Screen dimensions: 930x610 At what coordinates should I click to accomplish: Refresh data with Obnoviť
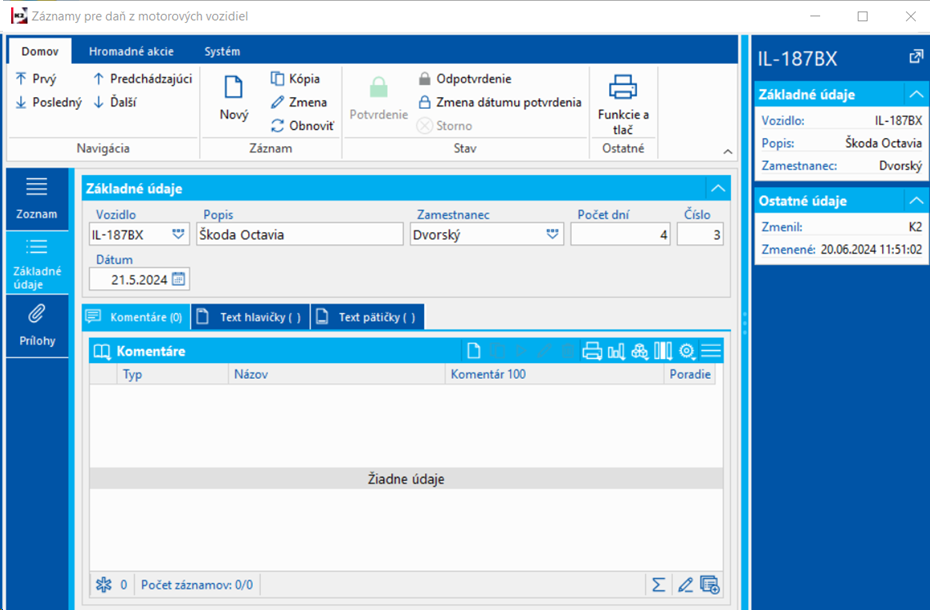[x=302, y=126]
